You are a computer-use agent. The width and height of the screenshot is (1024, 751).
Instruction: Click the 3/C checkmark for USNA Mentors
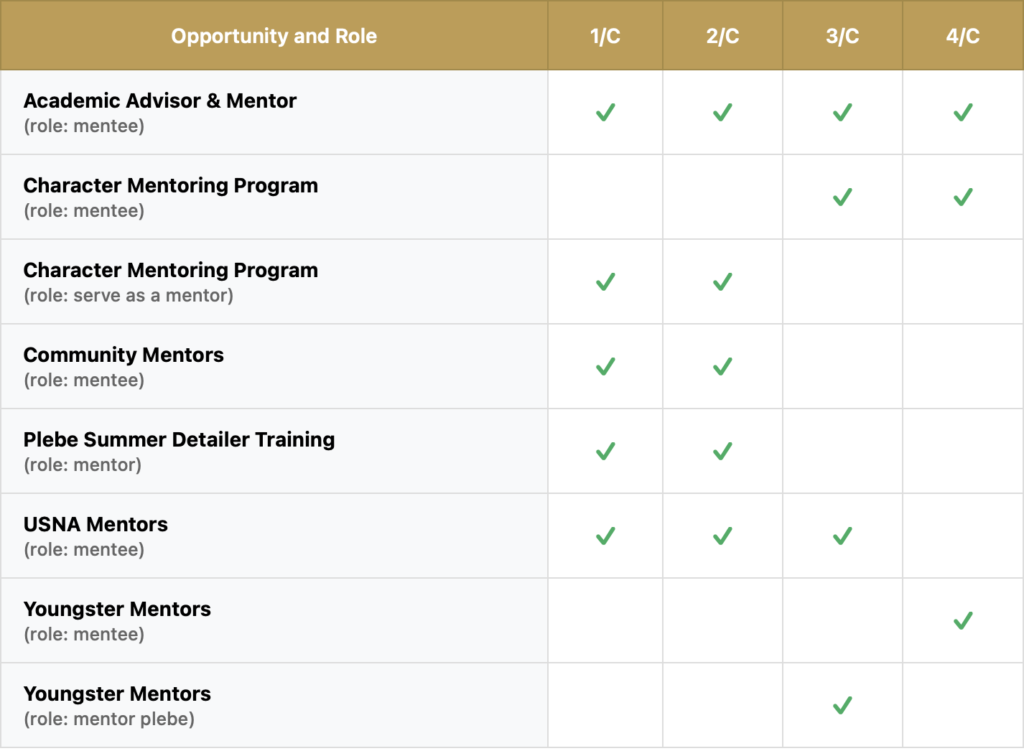(x=842, y=536)
